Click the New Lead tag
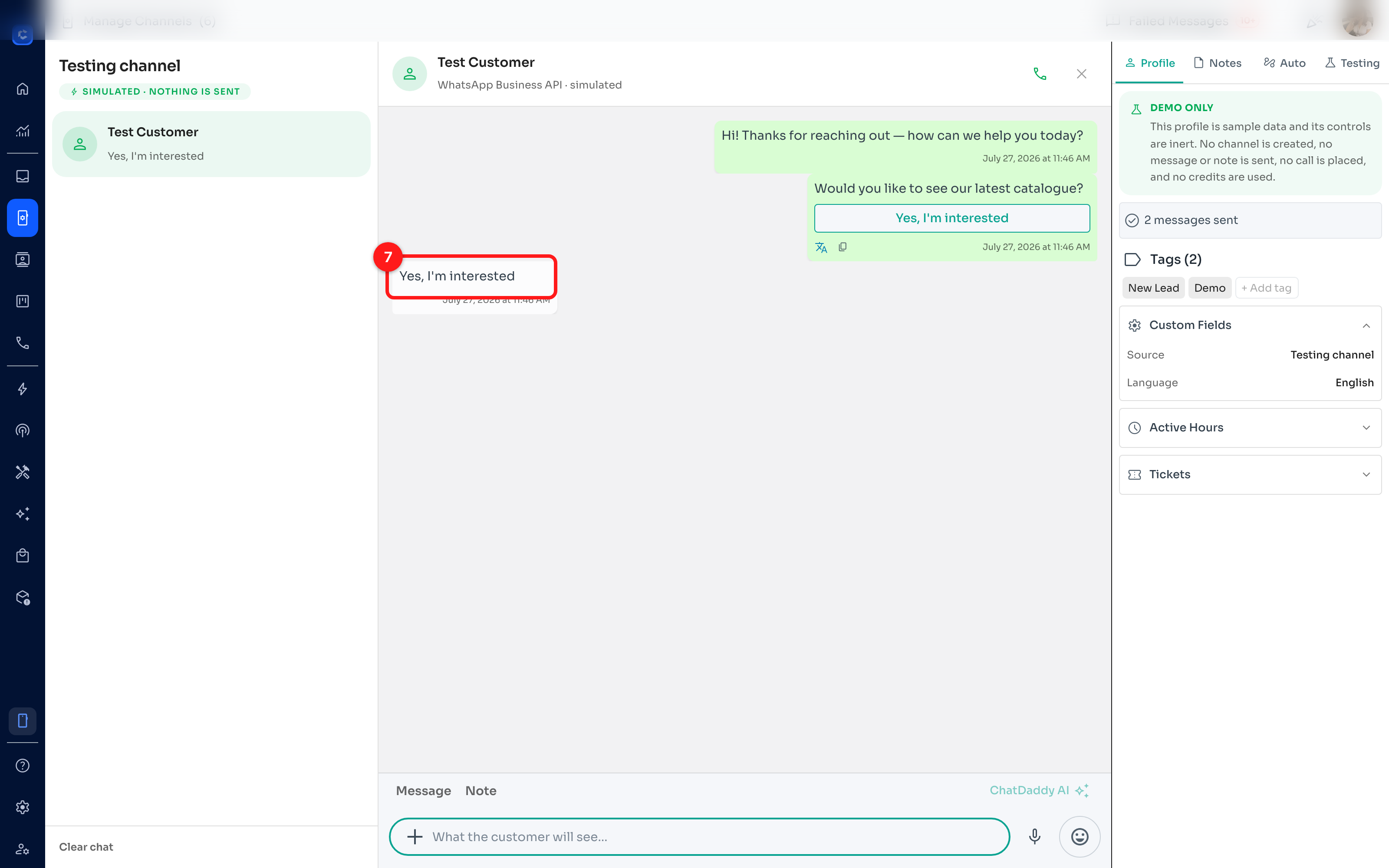Screen dimensions: 1389x868 (x=1153, y=288)
